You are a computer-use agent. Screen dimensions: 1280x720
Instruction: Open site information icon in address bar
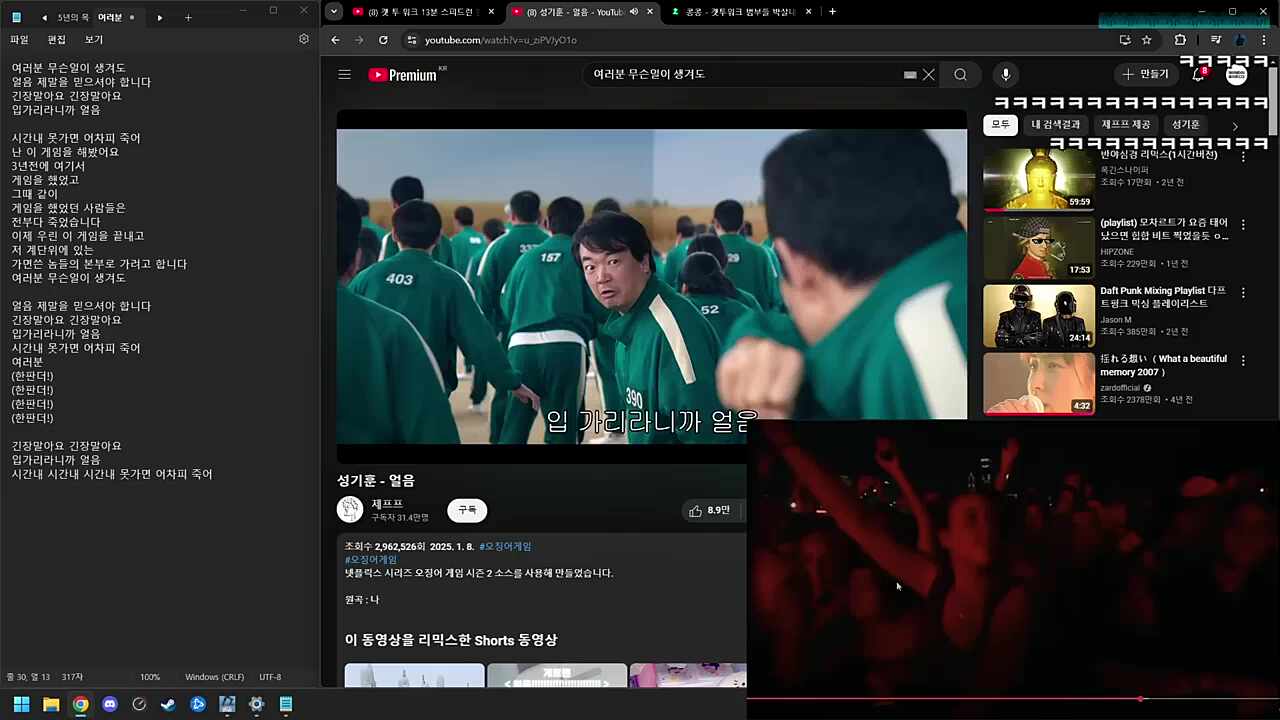point(411,40)
